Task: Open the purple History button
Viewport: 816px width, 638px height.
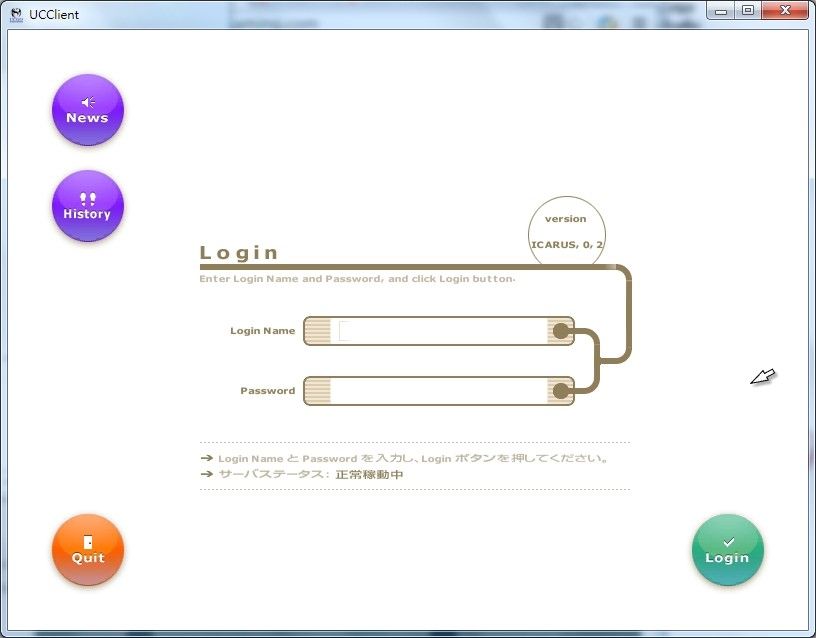Action: pos(88,206)
